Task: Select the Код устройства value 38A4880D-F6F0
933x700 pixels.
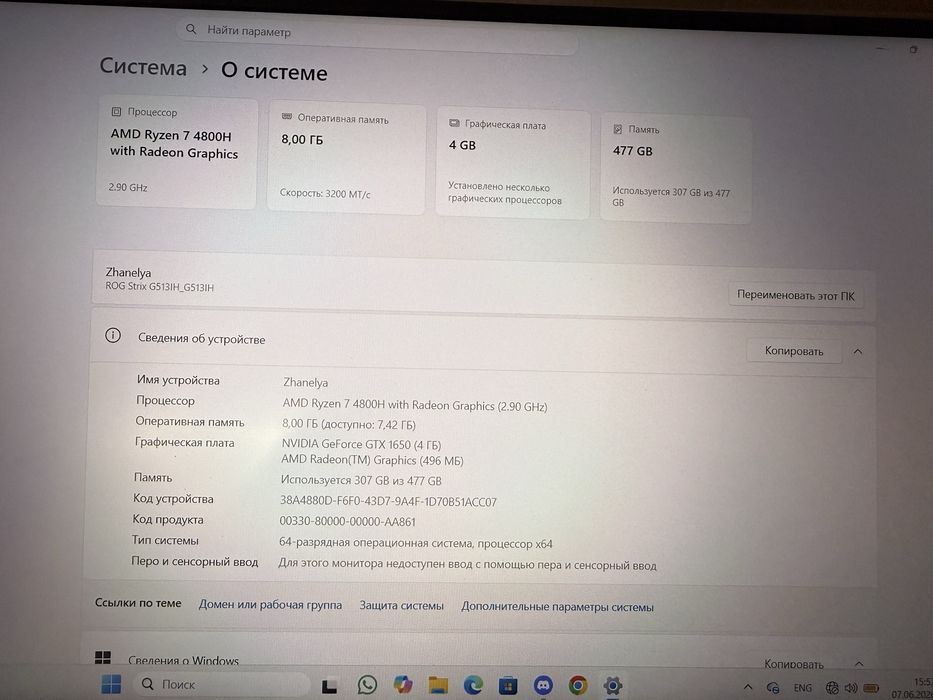Action: coord(388,502)
